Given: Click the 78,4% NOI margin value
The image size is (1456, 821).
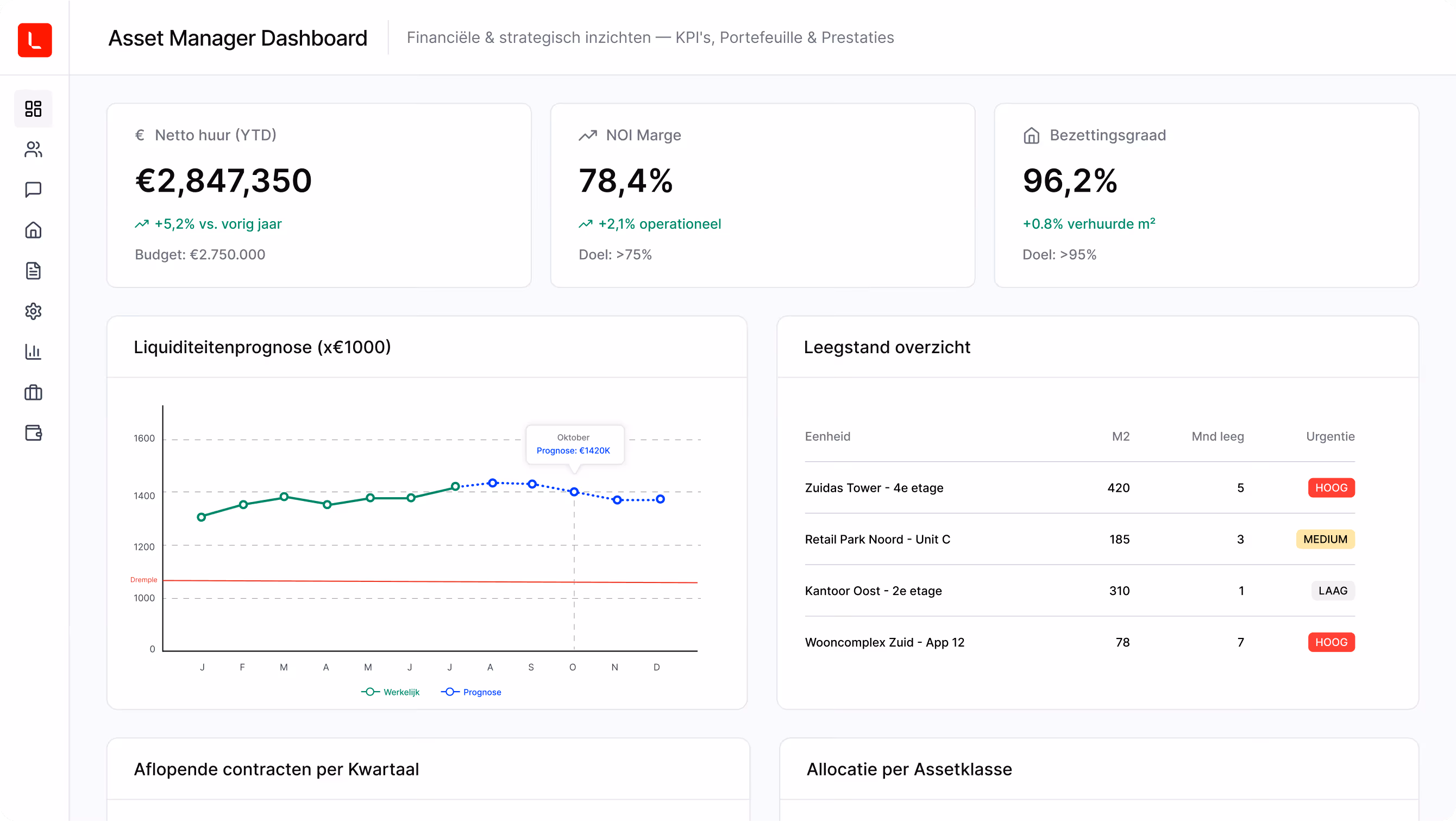Looking at the screenshot, I should 626,181.
